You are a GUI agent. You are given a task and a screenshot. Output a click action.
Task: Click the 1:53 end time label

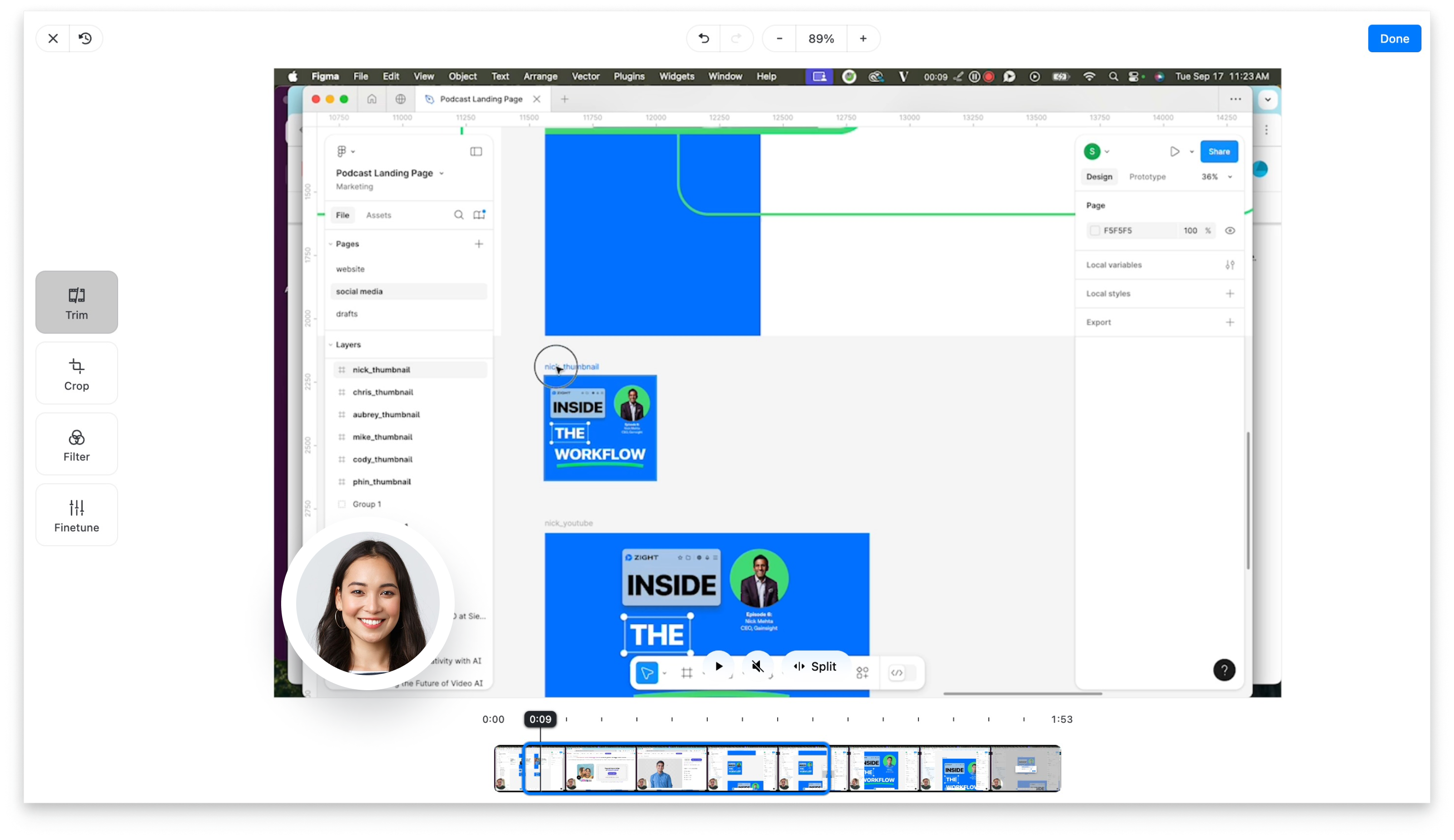pos(1061,719)
